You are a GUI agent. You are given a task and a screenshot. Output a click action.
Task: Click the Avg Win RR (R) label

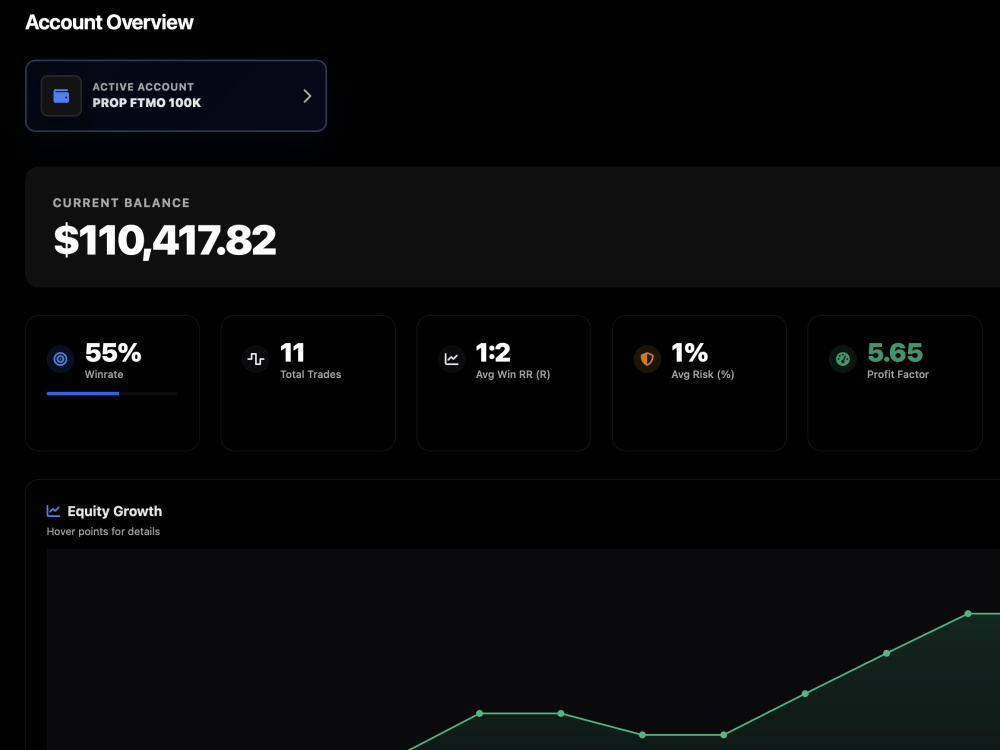(513, 374)
